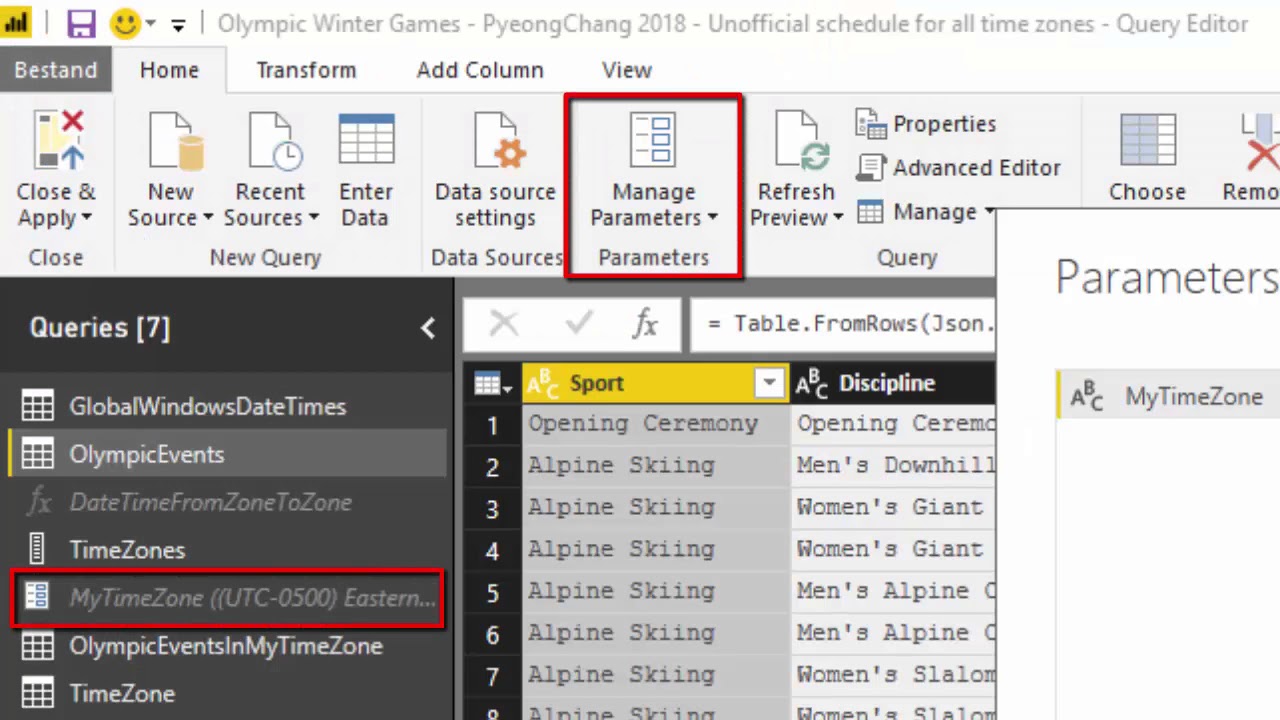The height and width of the screenshot is (720, 1280).
Task: Open the Advanced Editor
Action: pyautogui.click(x=959, y=167)
